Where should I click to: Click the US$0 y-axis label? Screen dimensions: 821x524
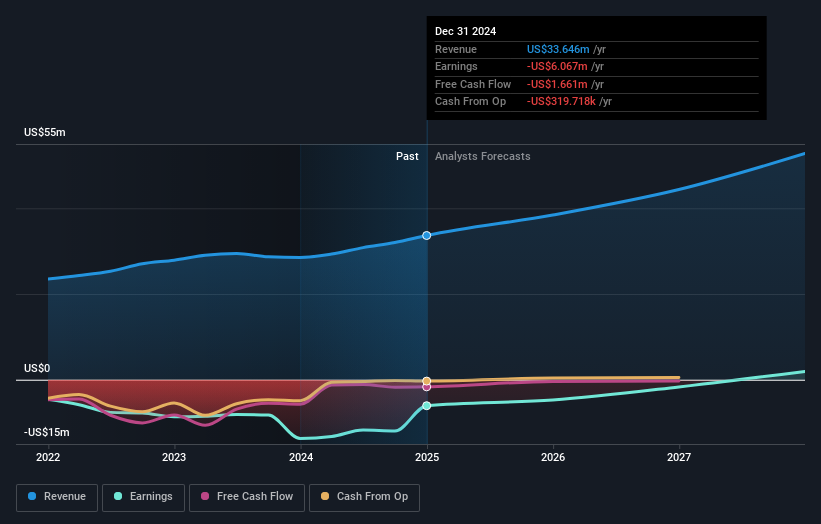(x=37, y=369)
